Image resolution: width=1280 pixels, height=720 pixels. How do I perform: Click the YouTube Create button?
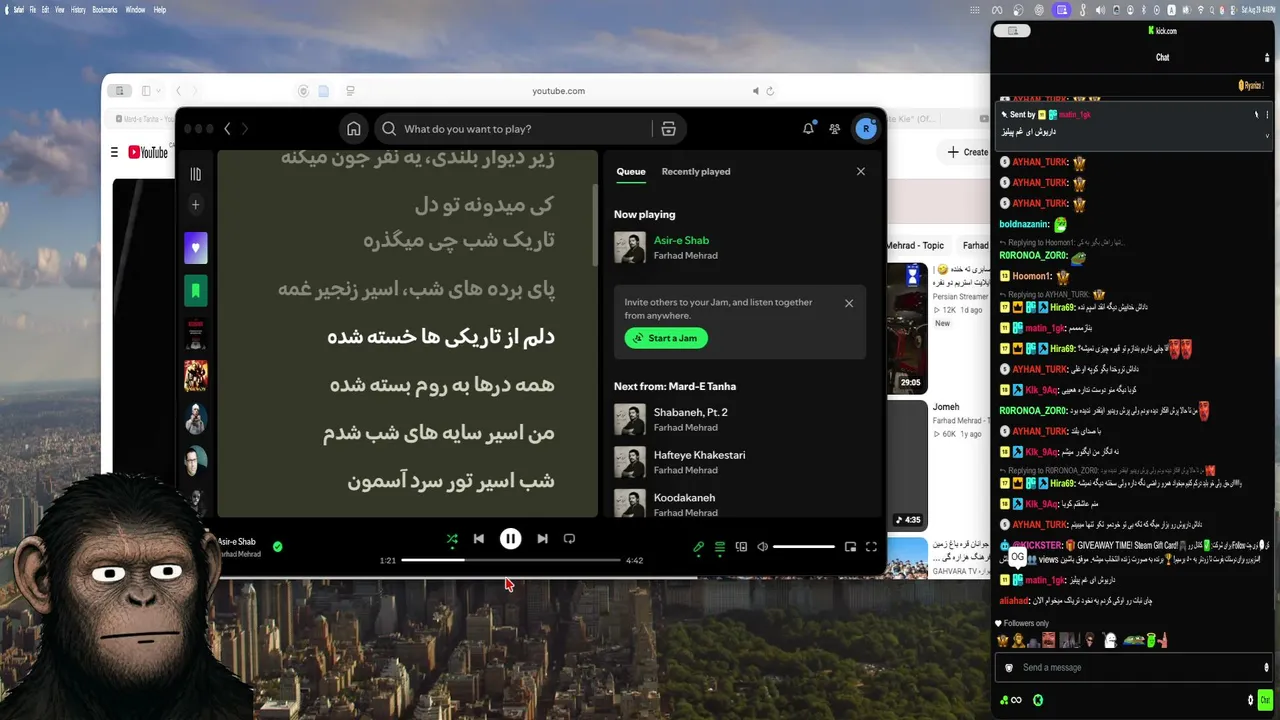click(967, 152)
